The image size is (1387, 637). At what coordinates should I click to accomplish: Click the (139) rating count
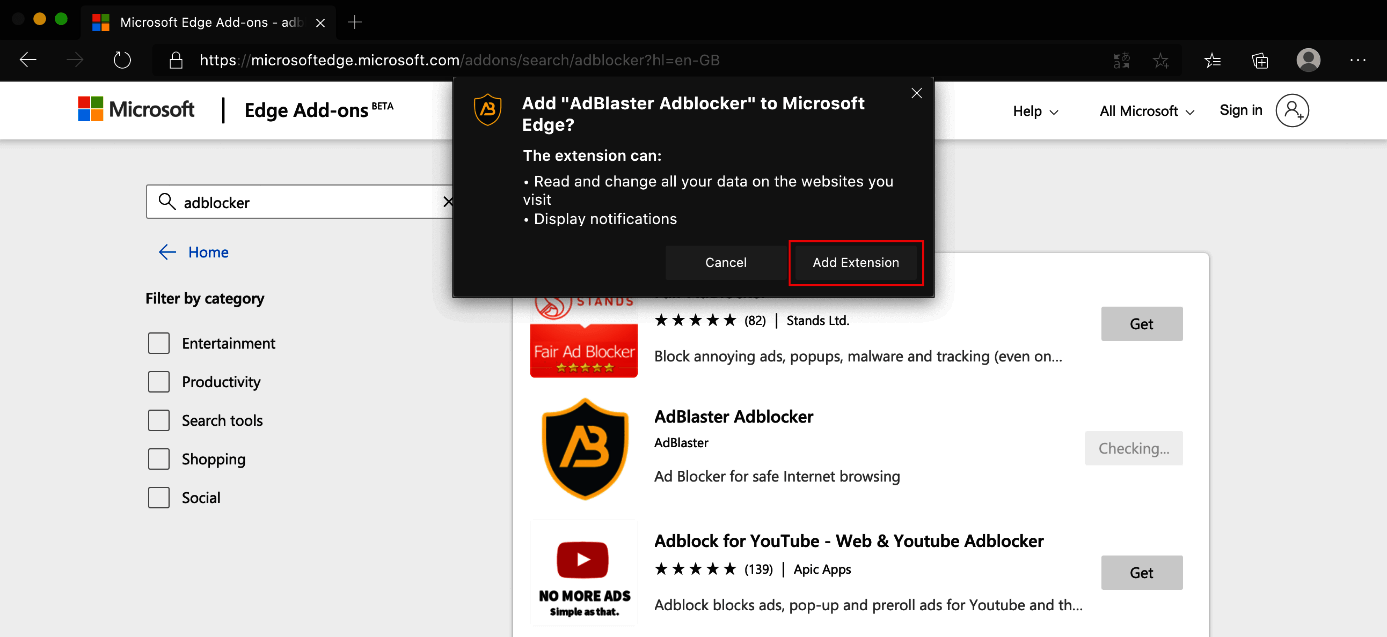pos(759,569)
